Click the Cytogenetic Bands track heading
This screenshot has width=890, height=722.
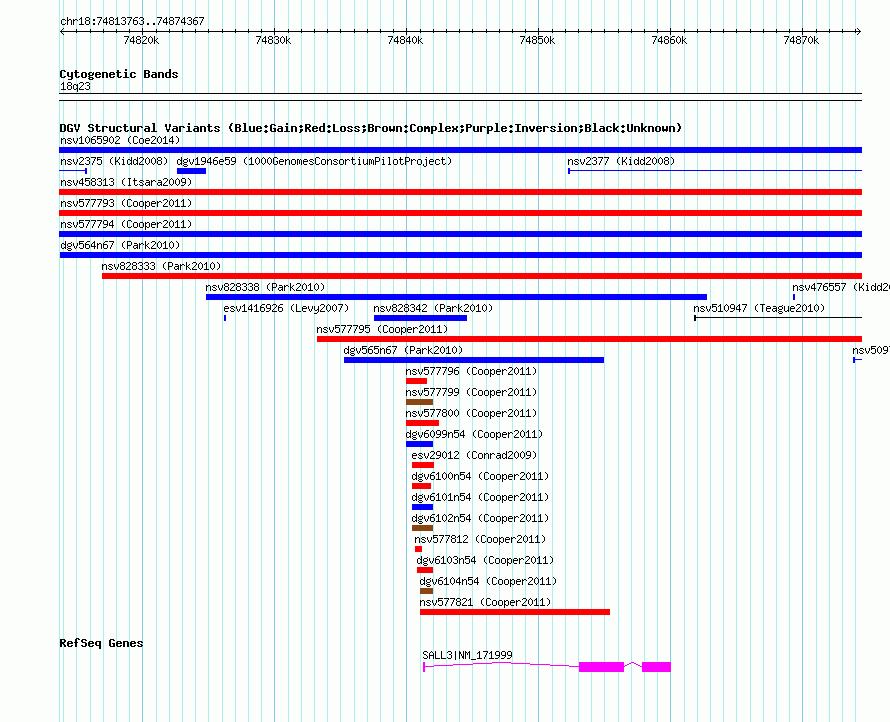(x=119, y=74)
